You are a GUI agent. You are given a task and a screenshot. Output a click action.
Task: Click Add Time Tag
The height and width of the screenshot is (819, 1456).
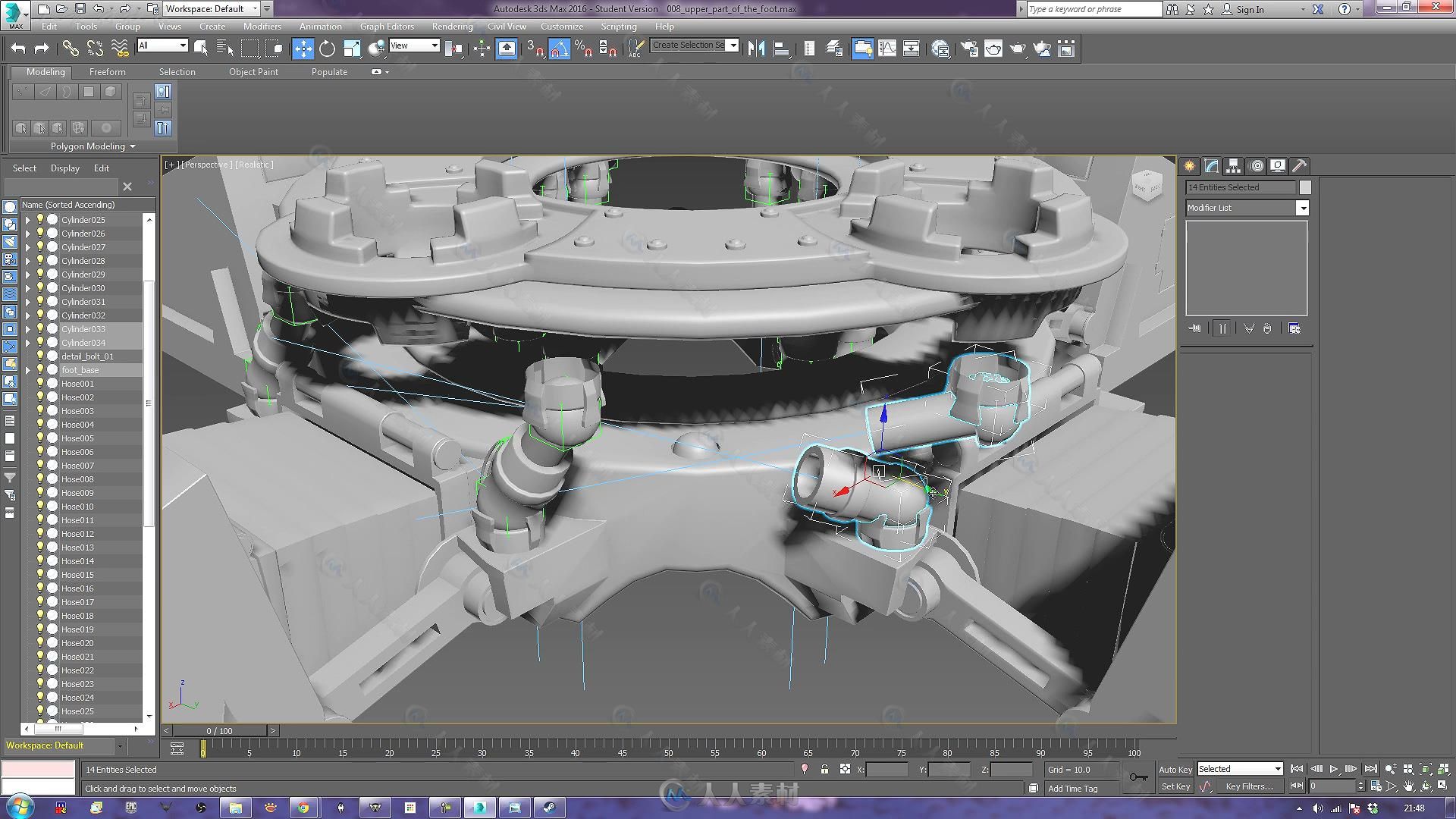(x=1072, y=789)
